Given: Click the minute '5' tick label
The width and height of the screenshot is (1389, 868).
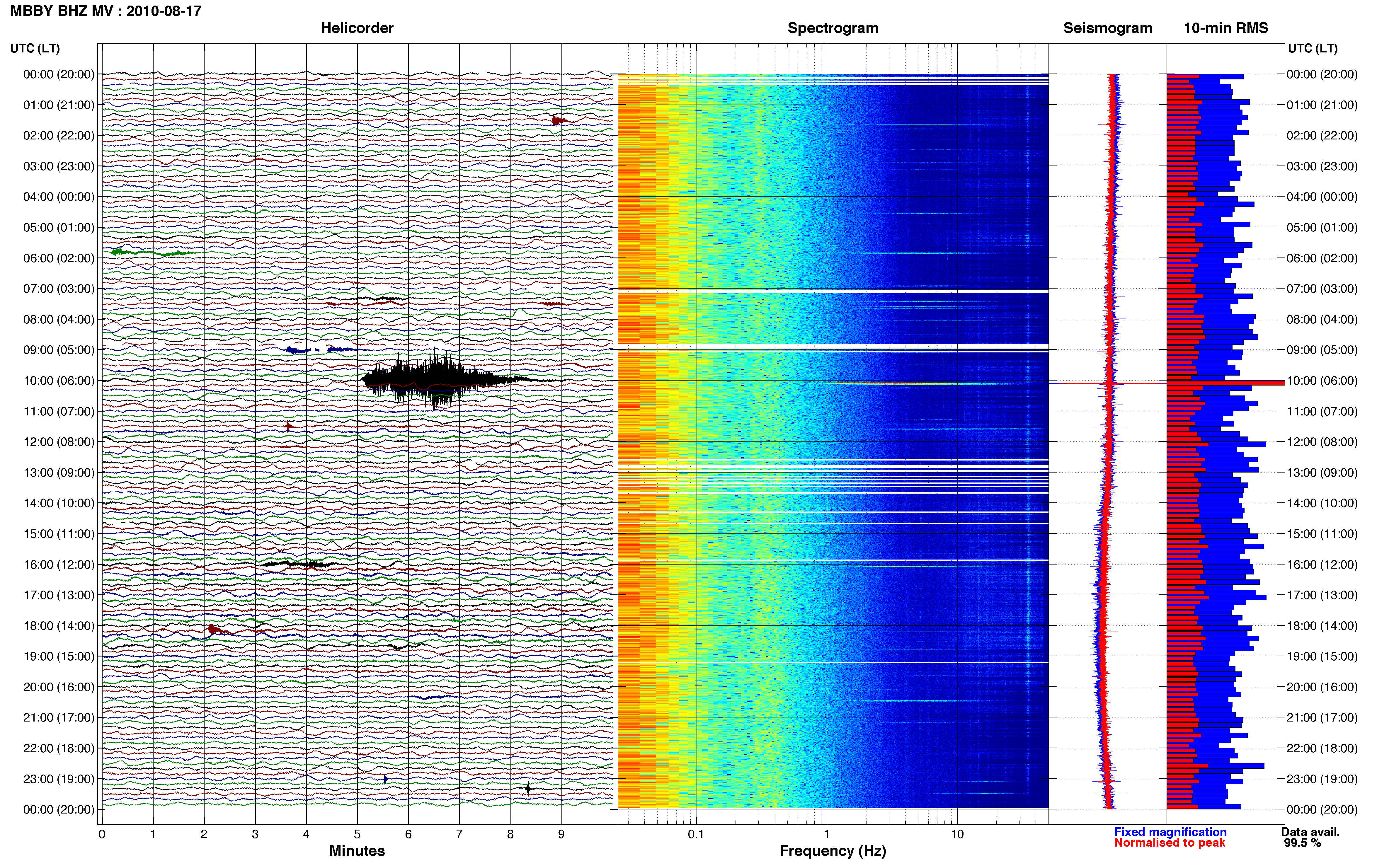Looking at the screenshot, I should [357, 834].
